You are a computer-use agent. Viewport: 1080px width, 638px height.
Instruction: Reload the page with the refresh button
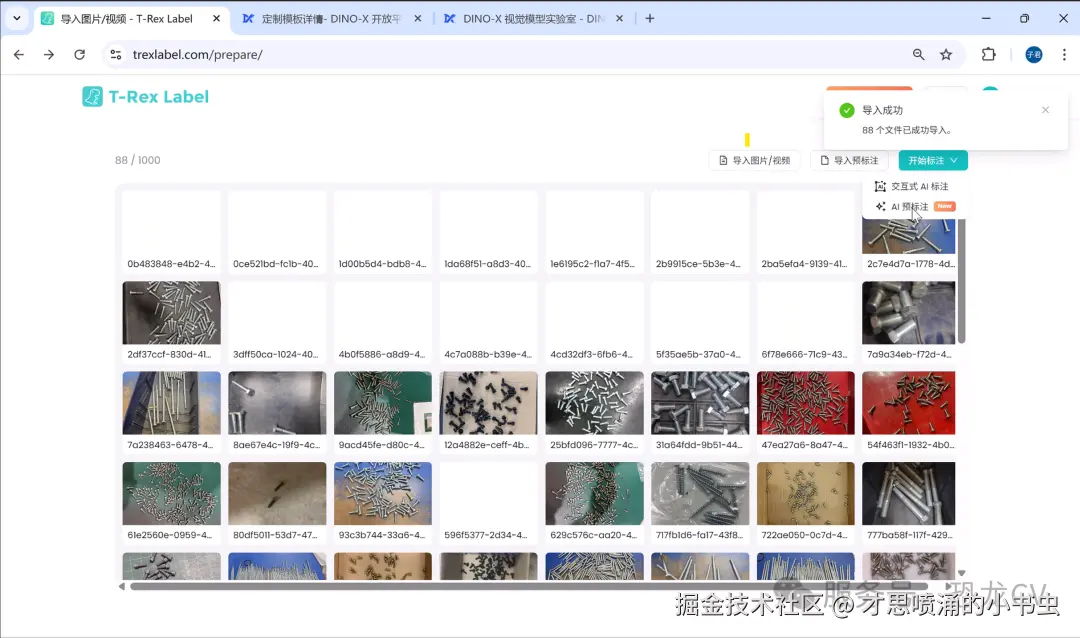tap(80, 55)
